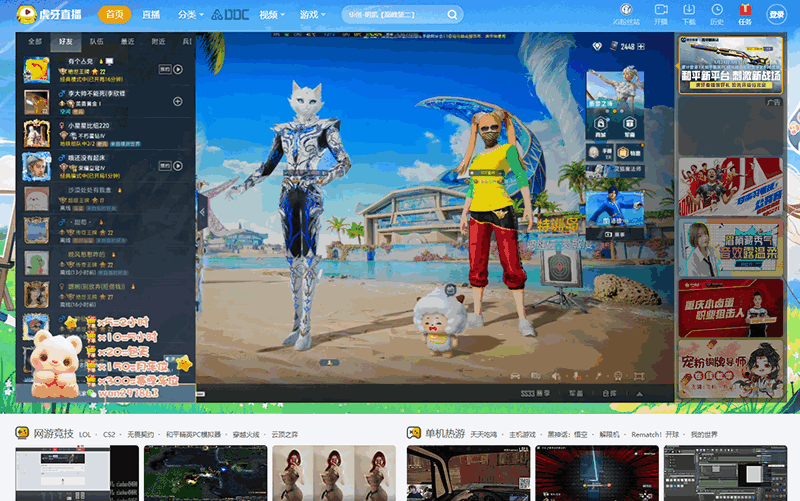Select the 附近 nearby tab
Screen dimensions: 800x501
[158, 41]
